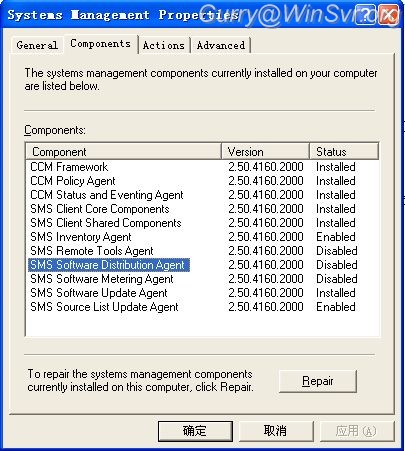
Task: Select SMS Remote Tools Agent
Action: tap(92, 251)
